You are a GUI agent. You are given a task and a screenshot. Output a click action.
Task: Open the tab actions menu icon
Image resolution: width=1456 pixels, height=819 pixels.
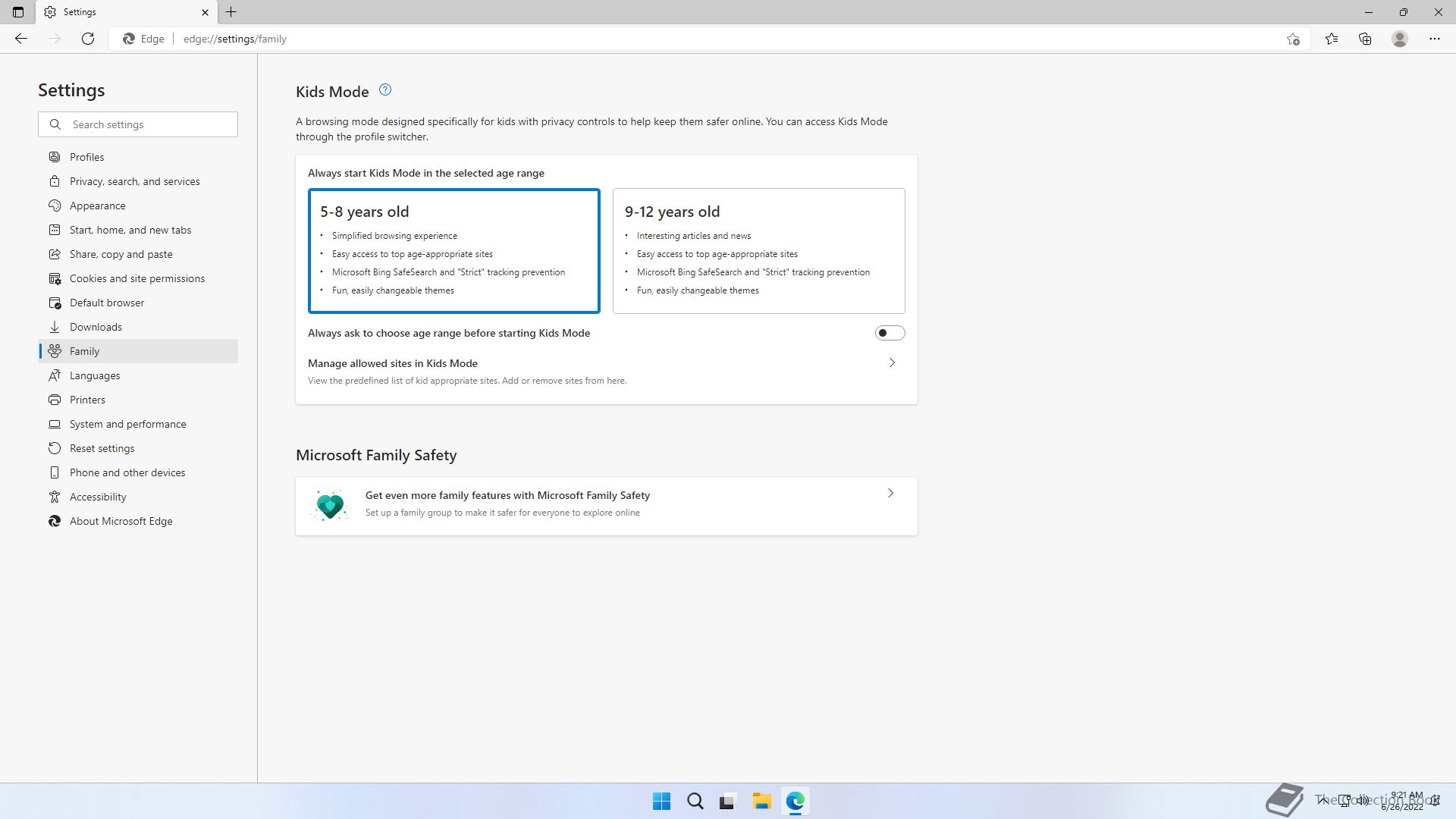(x=18, y=12)
